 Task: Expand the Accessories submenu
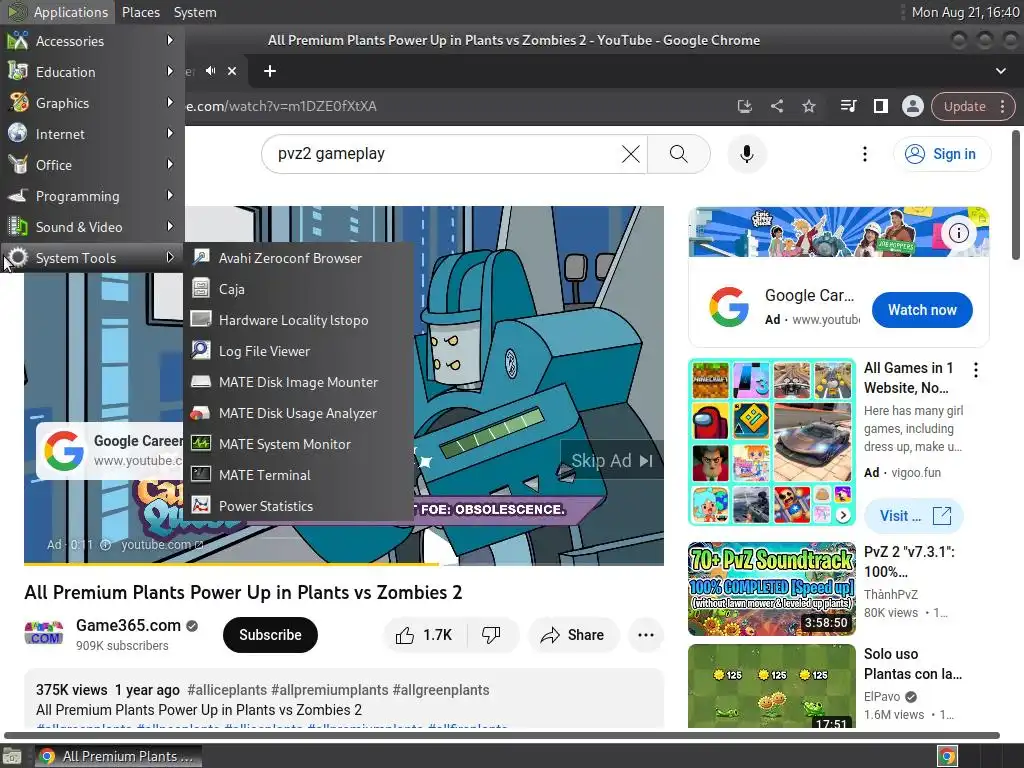click(92, 40)
